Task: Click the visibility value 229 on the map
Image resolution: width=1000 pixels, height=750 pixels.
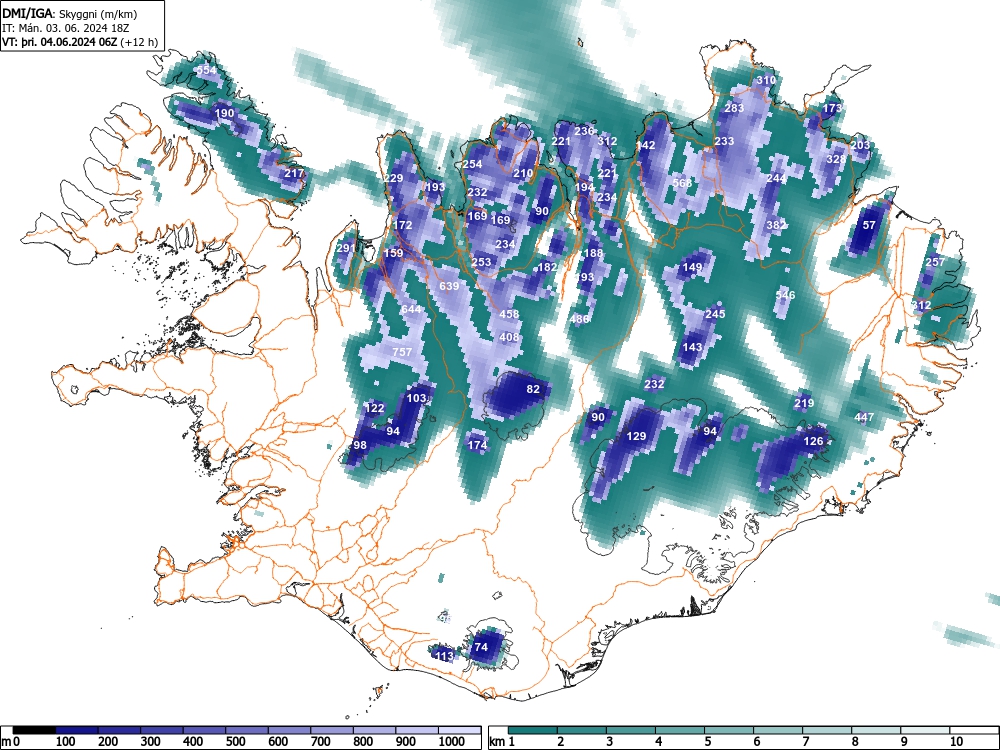Action: tap(393, 178)
